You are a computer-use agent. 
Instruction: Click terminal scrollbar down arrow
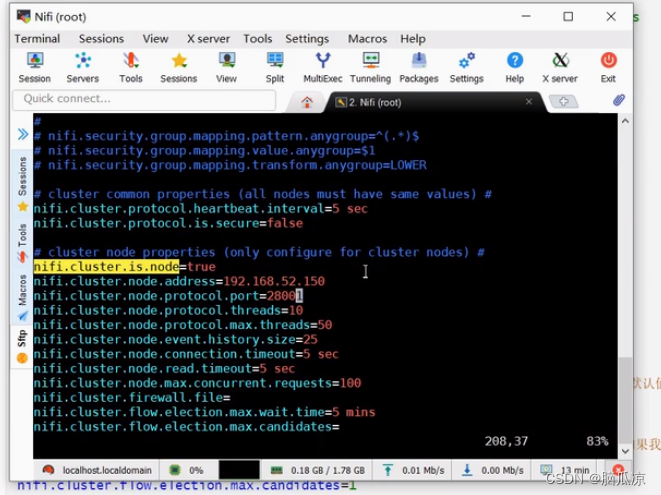(x=625, y=451)
